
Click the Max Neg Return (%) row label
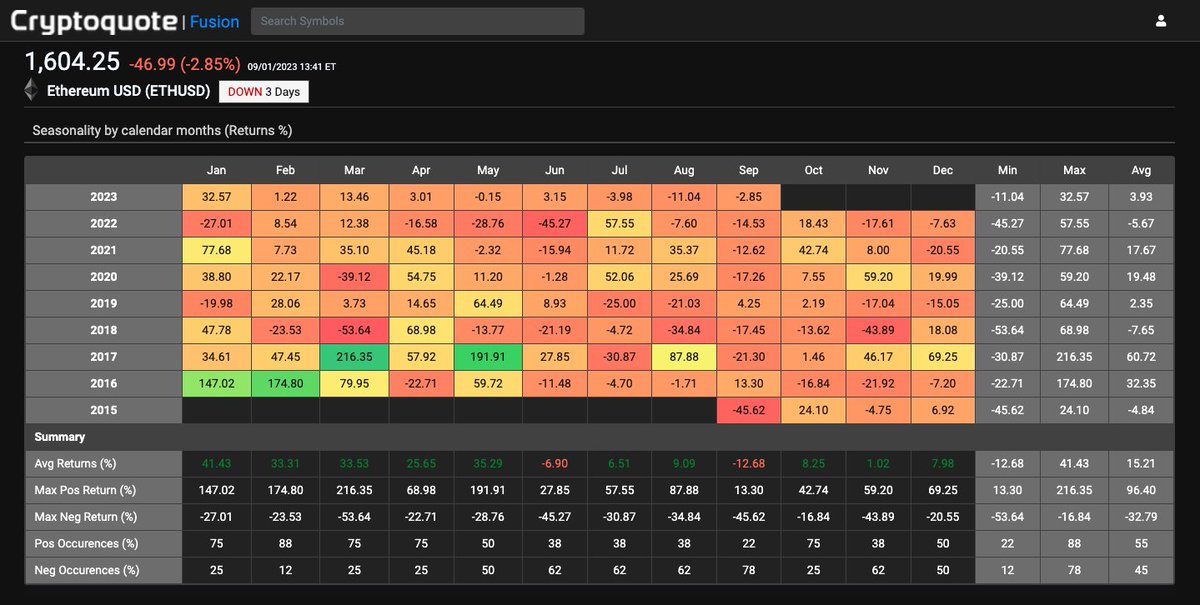[x=103, y=517]
